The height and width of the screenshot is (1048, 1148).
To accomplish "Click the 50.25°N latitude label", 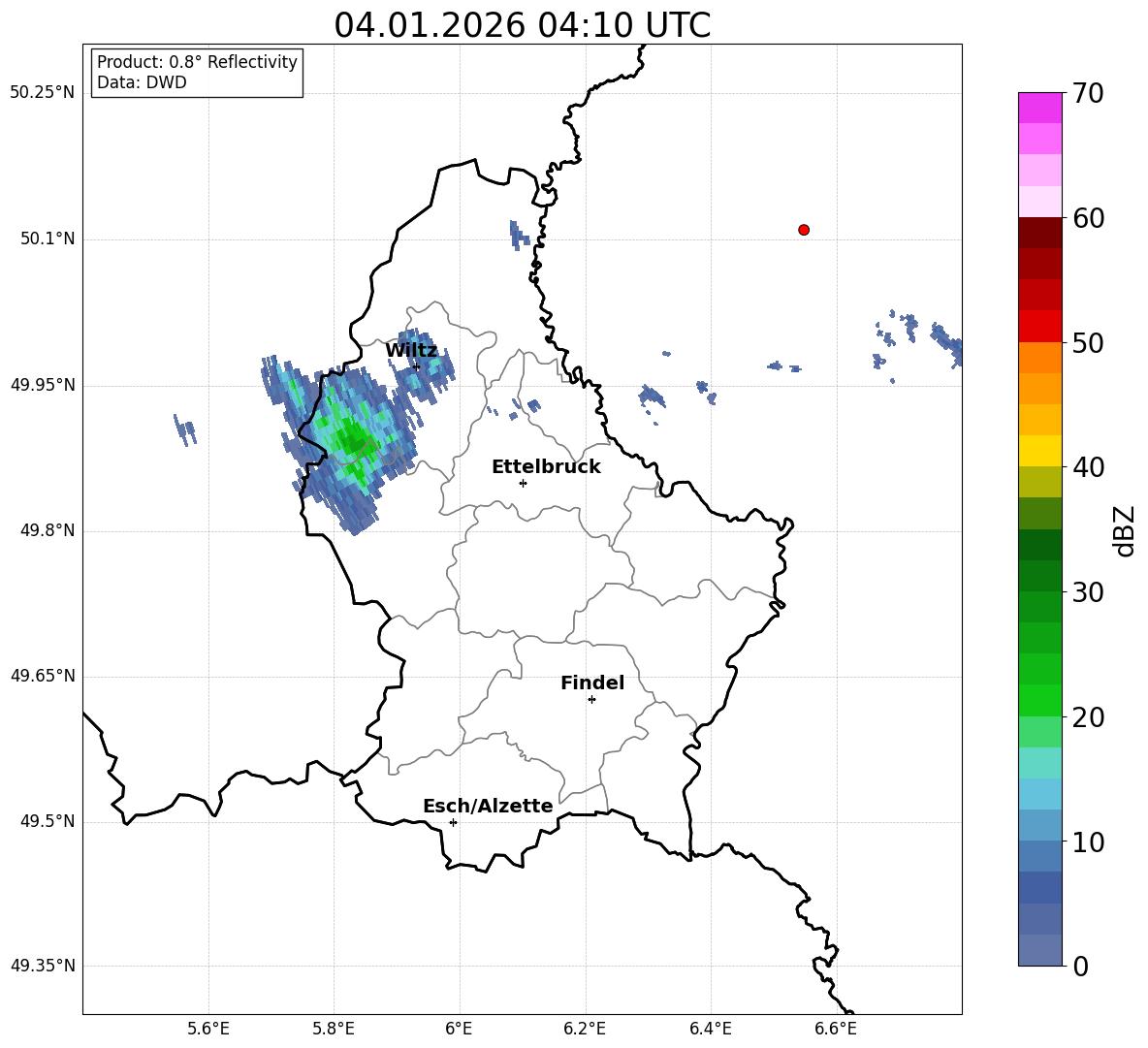I will 43,93.
